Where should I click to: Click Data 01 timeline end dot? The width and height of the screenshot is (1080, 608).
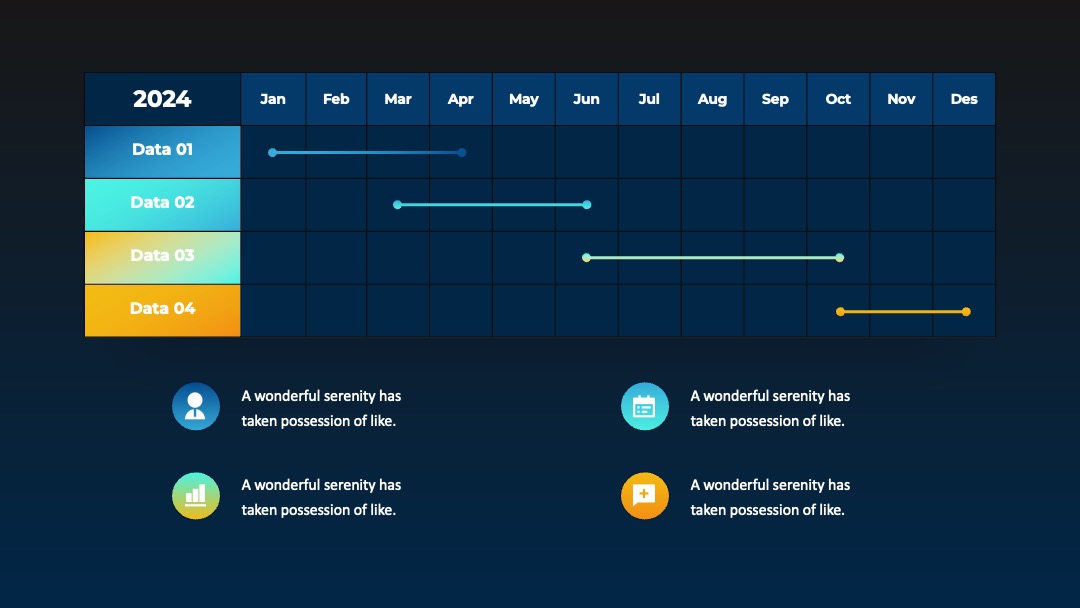coord(462,152)
